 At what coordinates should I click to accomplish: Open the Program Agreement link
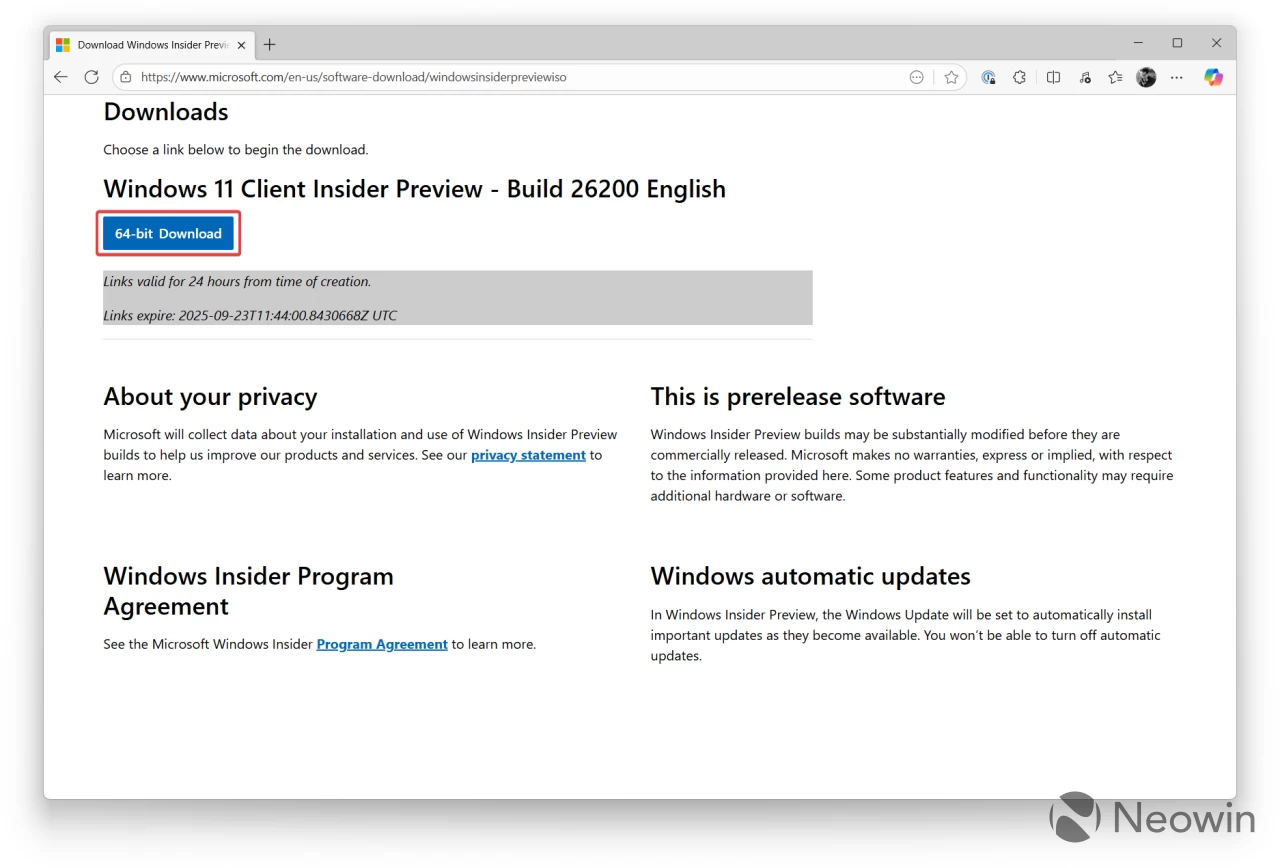(381, 644)
